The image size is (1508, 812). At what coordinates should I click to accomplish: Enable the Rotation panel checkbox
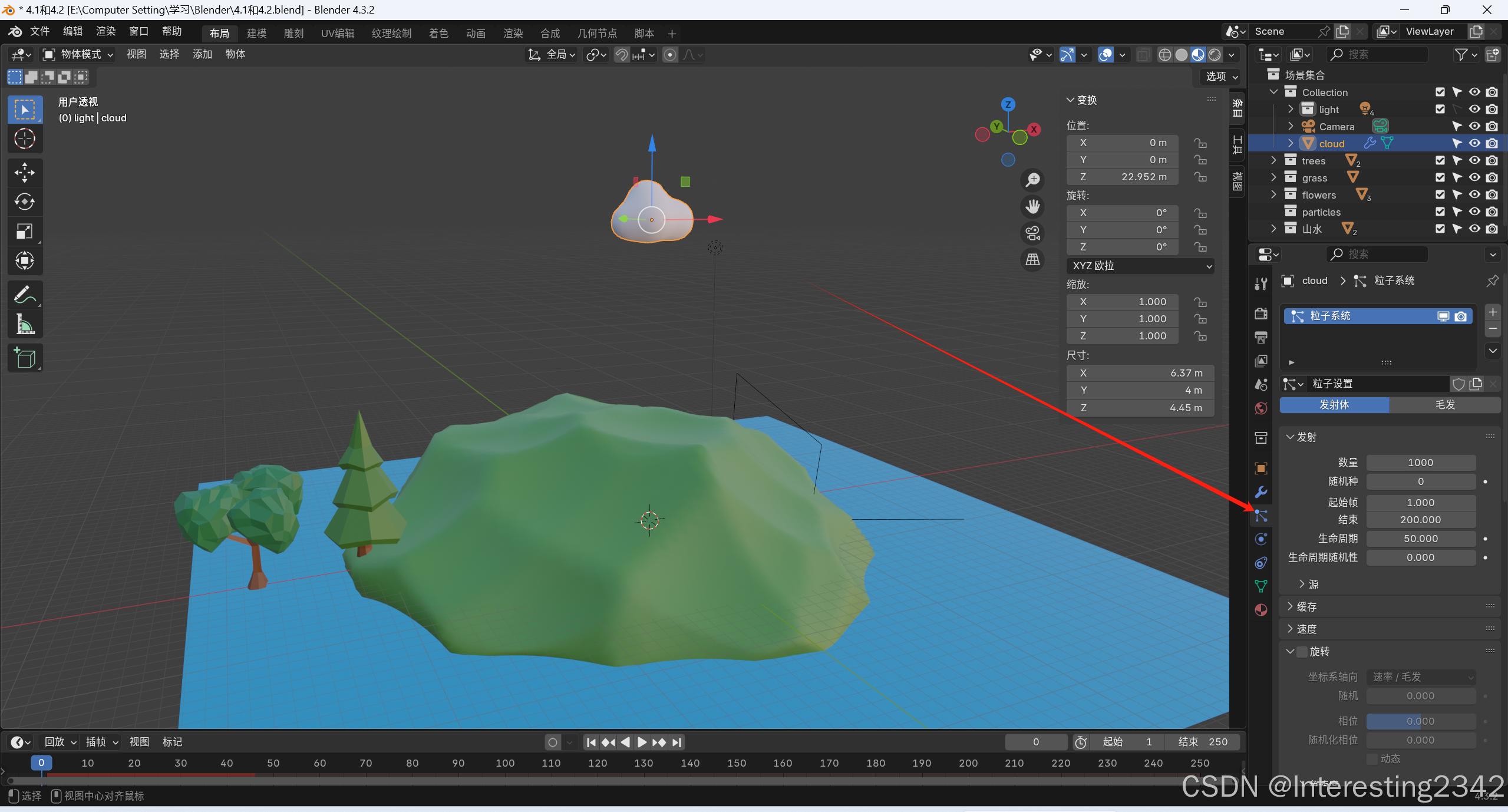pos(1302,652)
